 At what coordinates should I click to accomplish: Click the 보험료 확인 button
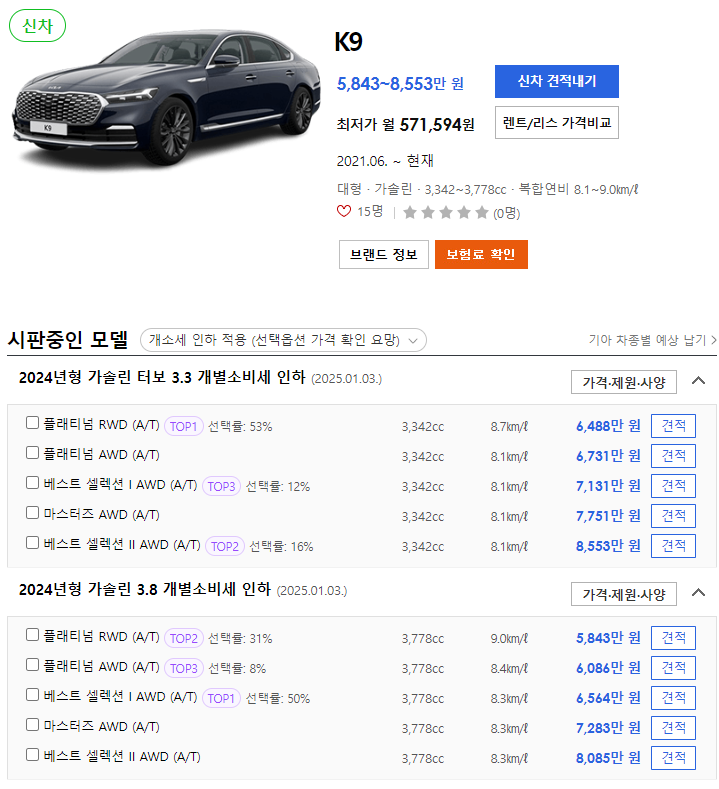pyautogui.click(x=481, y=255)
